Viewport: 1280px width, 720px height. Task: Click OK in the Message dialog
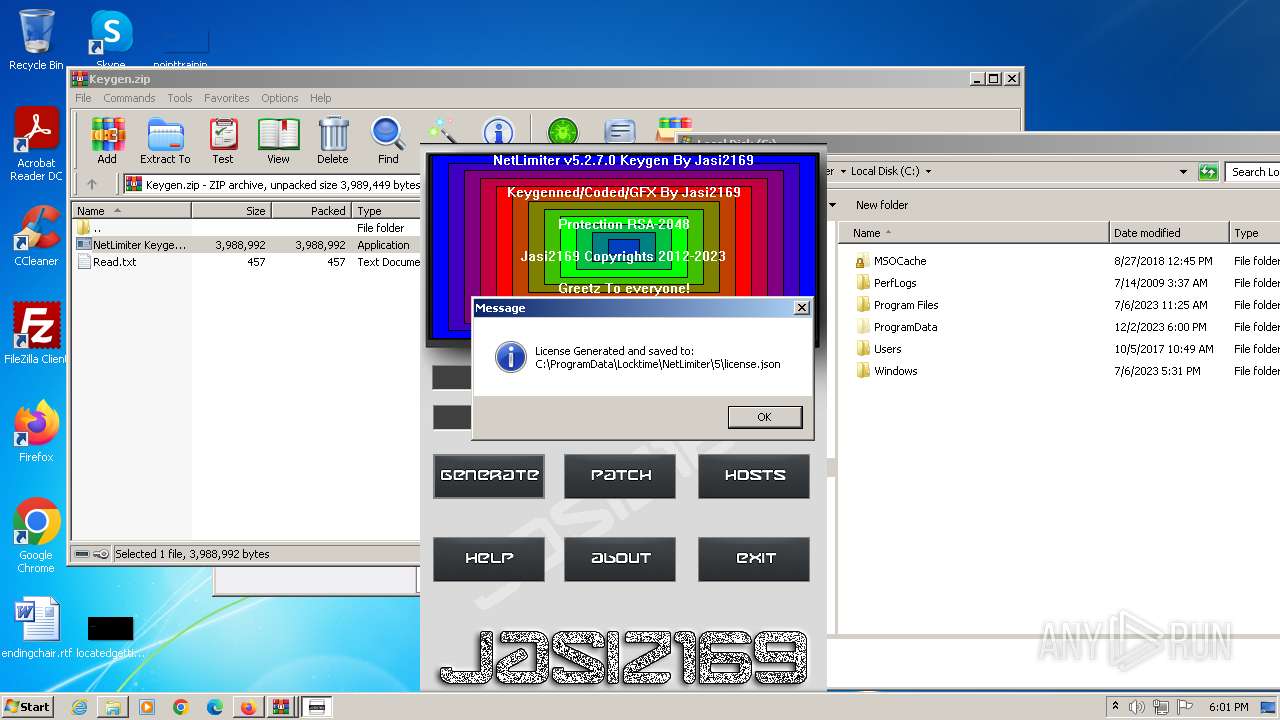point(765,417)
